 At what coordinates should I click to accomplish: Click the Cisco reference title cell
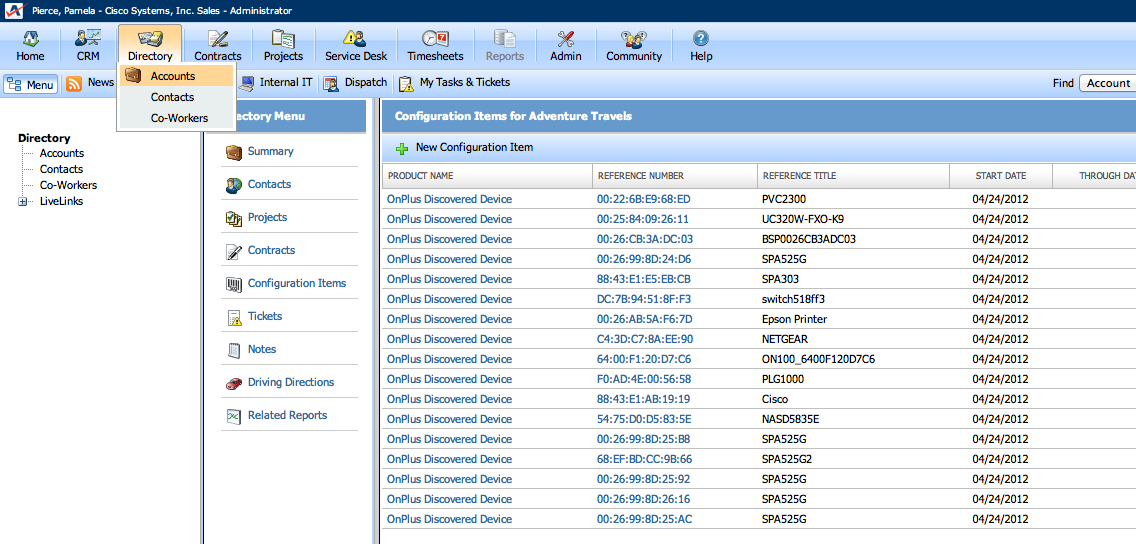pyautogui.click(x=775, y=399)
